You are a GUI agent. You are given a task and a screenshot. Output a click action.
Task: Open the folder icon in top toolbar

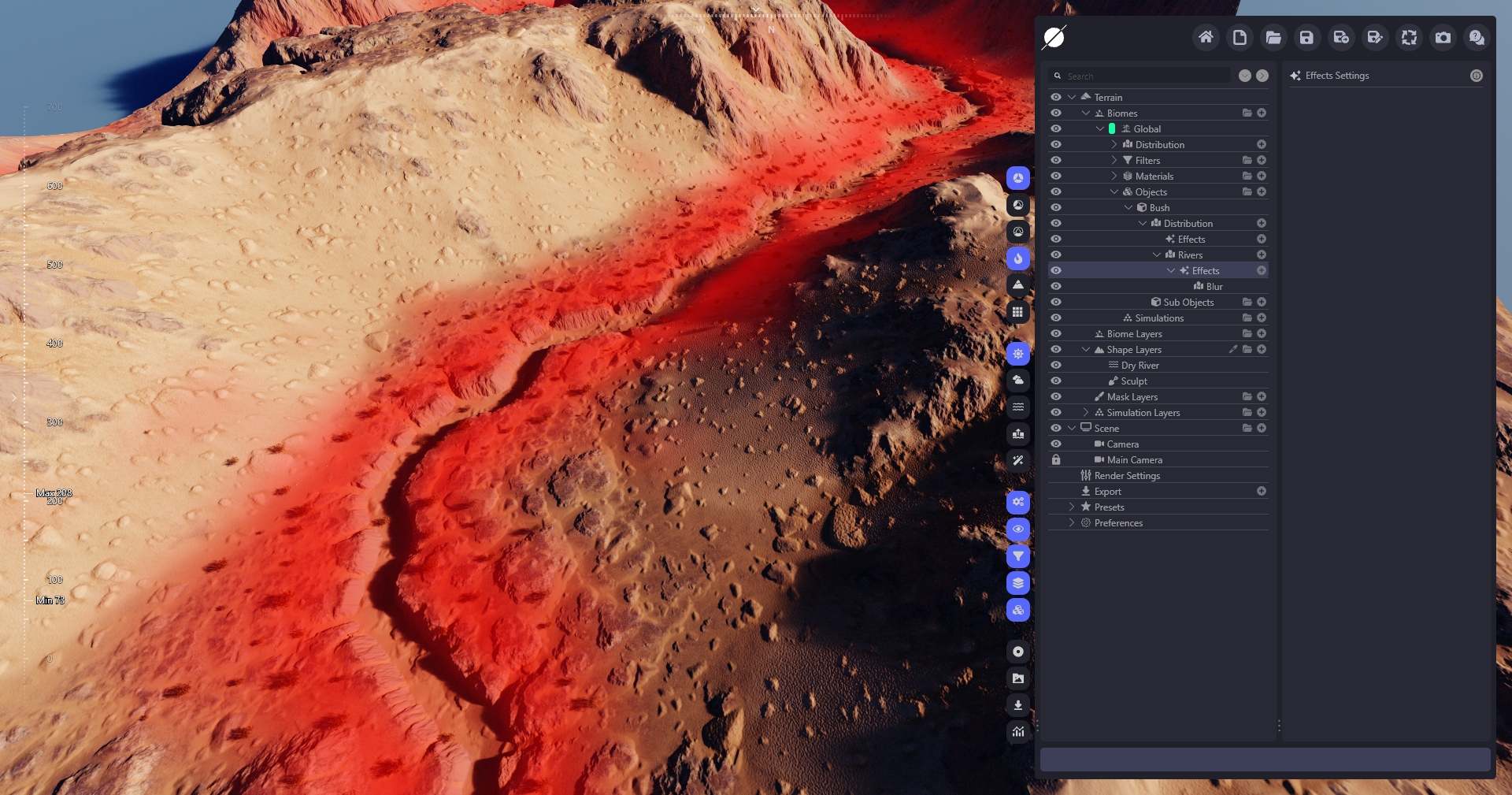pyautogui.click(x=1273, y=37)
